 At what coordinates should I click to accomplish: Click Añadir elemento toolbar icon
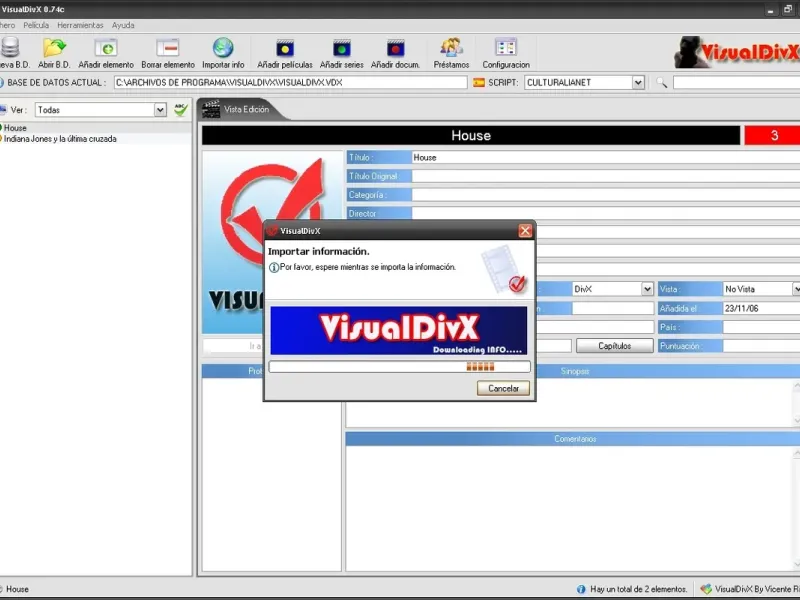[x=106, y=48]
